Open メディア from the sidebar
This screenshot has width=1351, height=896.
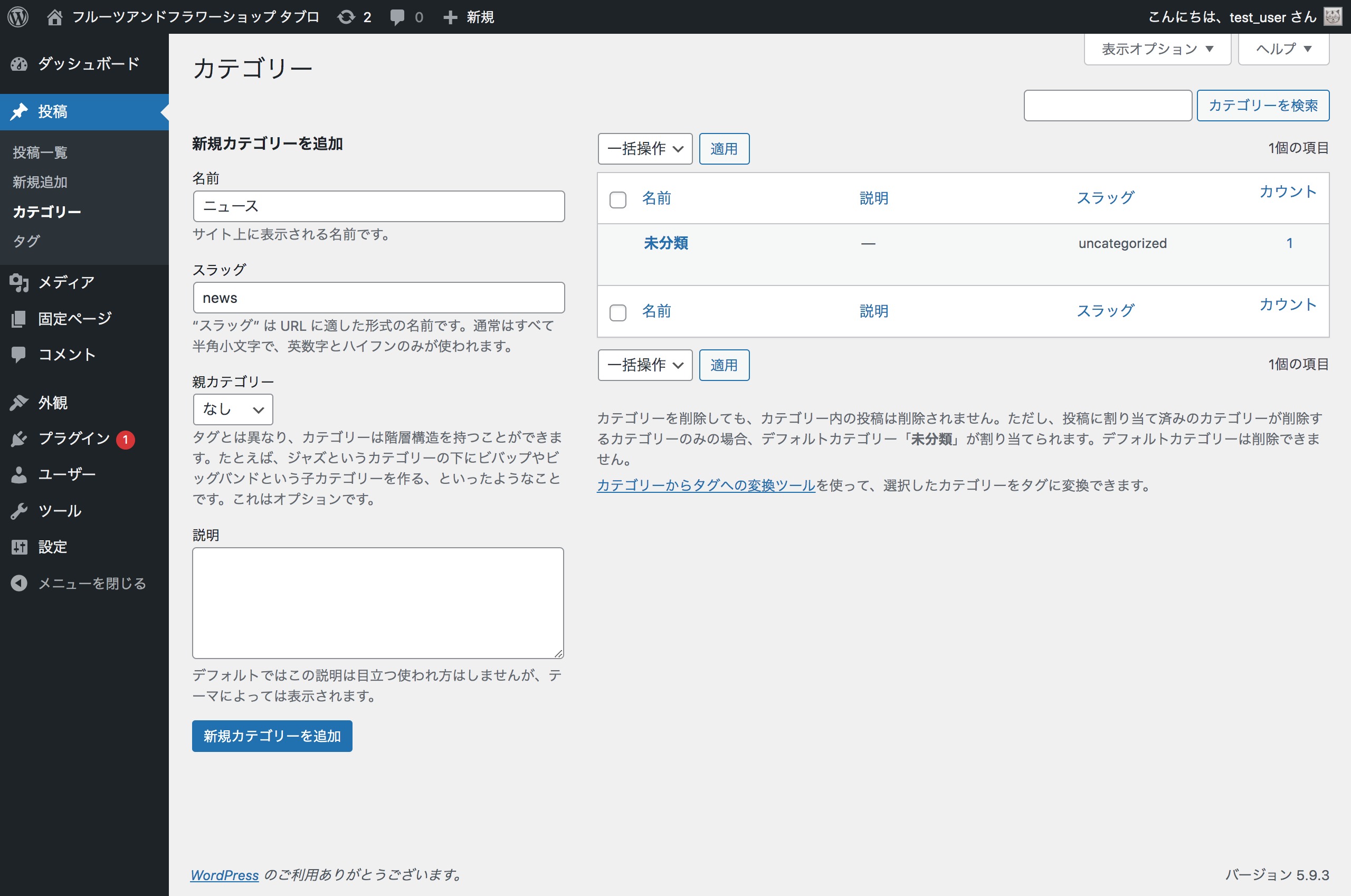[66, 282]
